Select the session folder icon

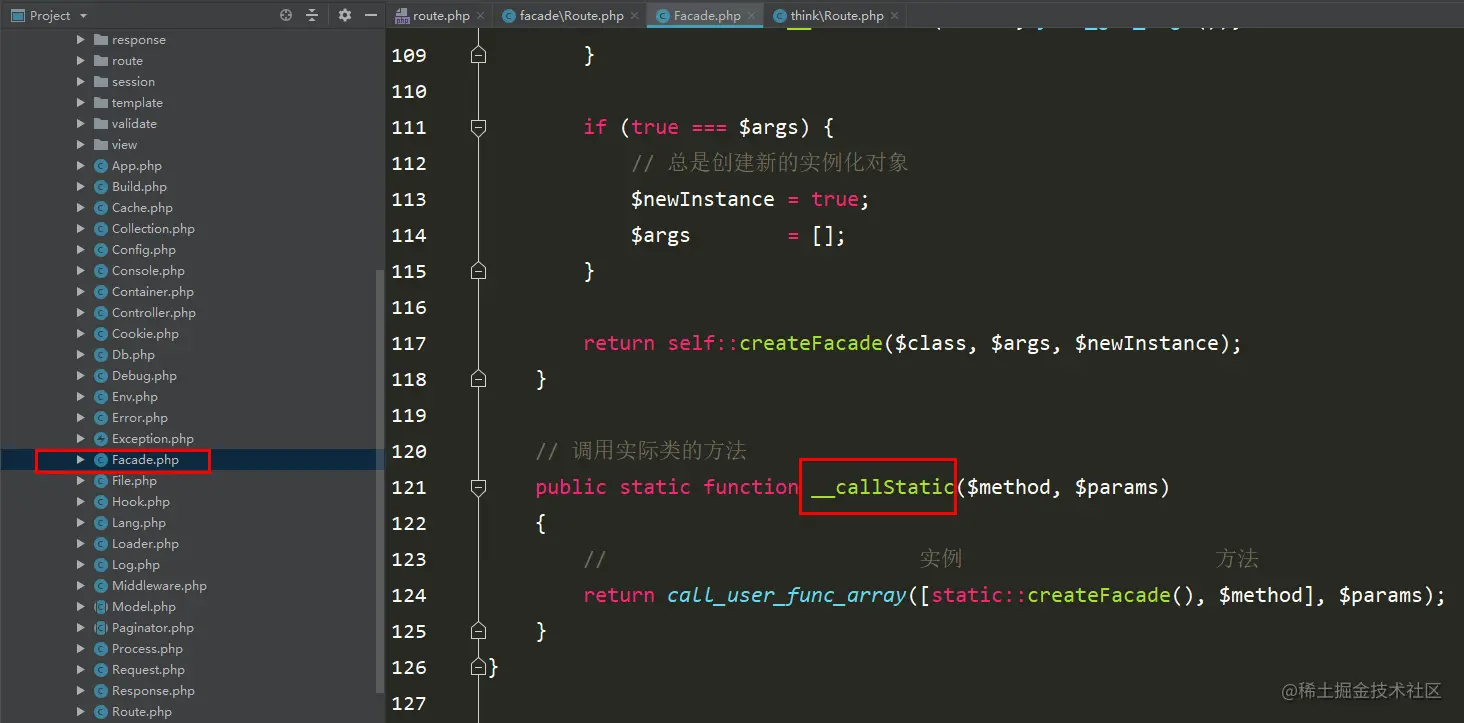[101, 82]
